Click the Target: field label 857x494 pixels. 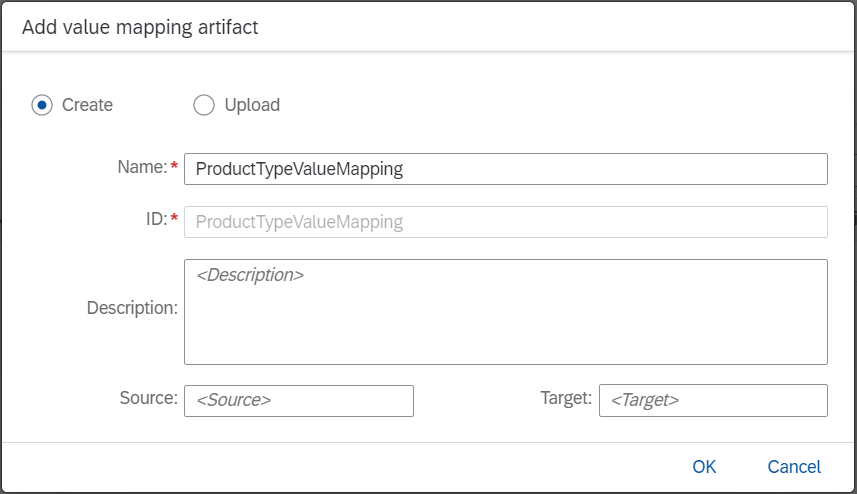566,398
